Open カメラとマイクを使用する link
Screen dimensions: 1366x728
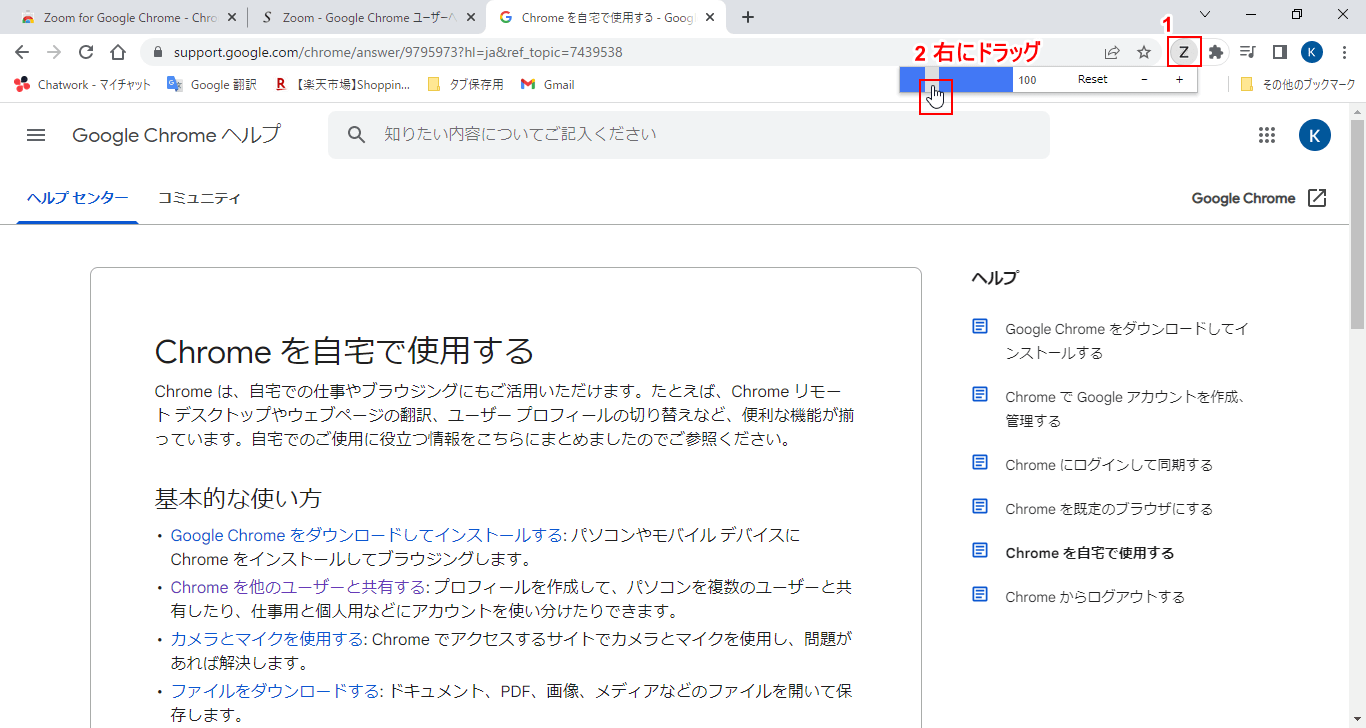tap(267, 639)
